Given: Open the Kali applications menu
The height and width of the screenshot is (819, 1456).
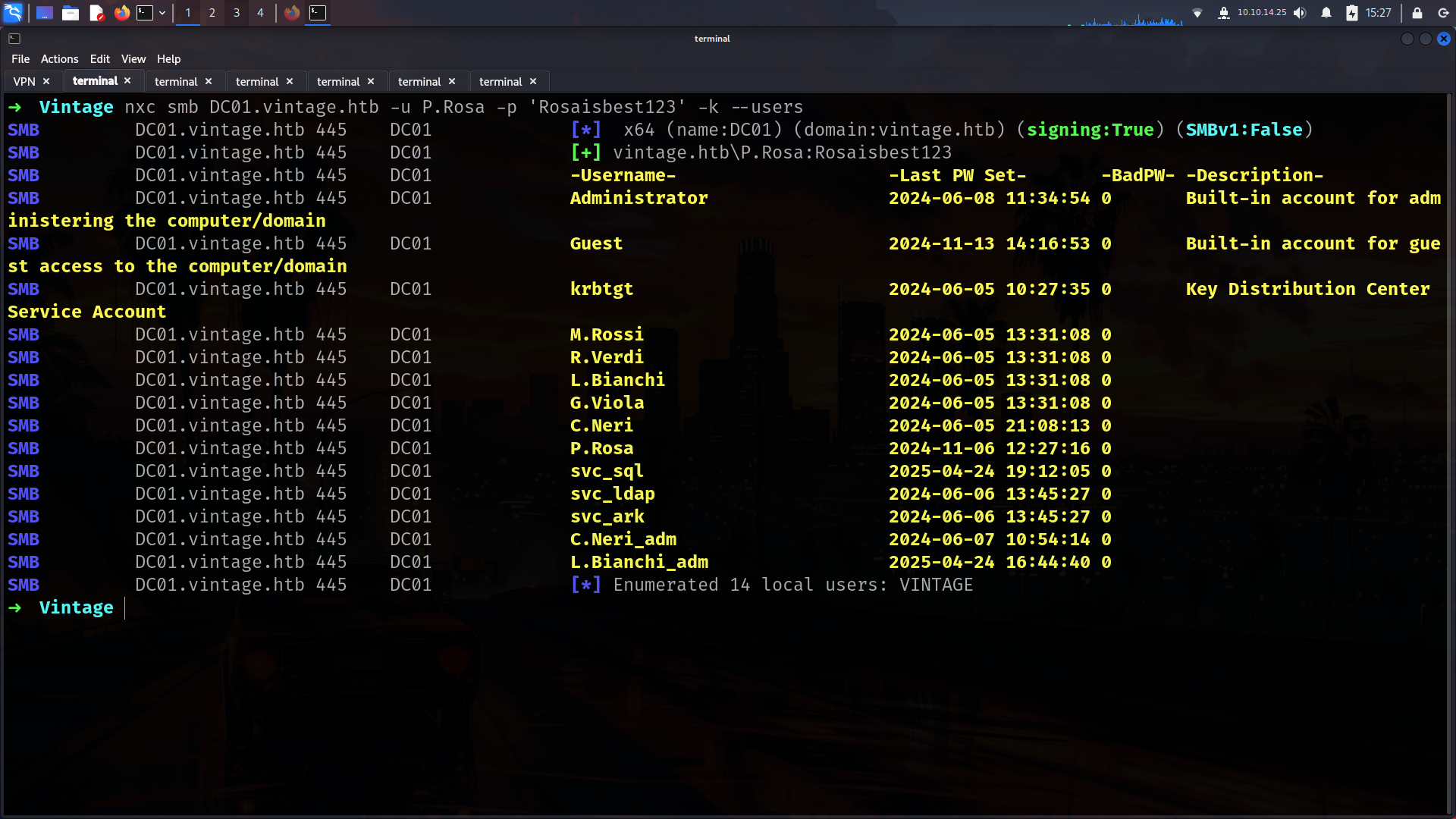Looking at the screenshot, I should (x=14, y=12).
